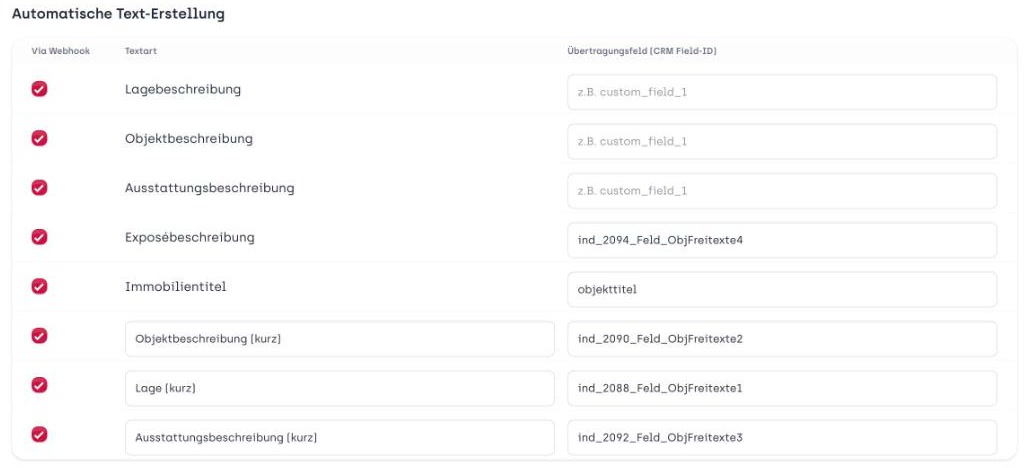The image size is (1030, 468).
Task: Click the Via Webhook column header
Action: 60,51
